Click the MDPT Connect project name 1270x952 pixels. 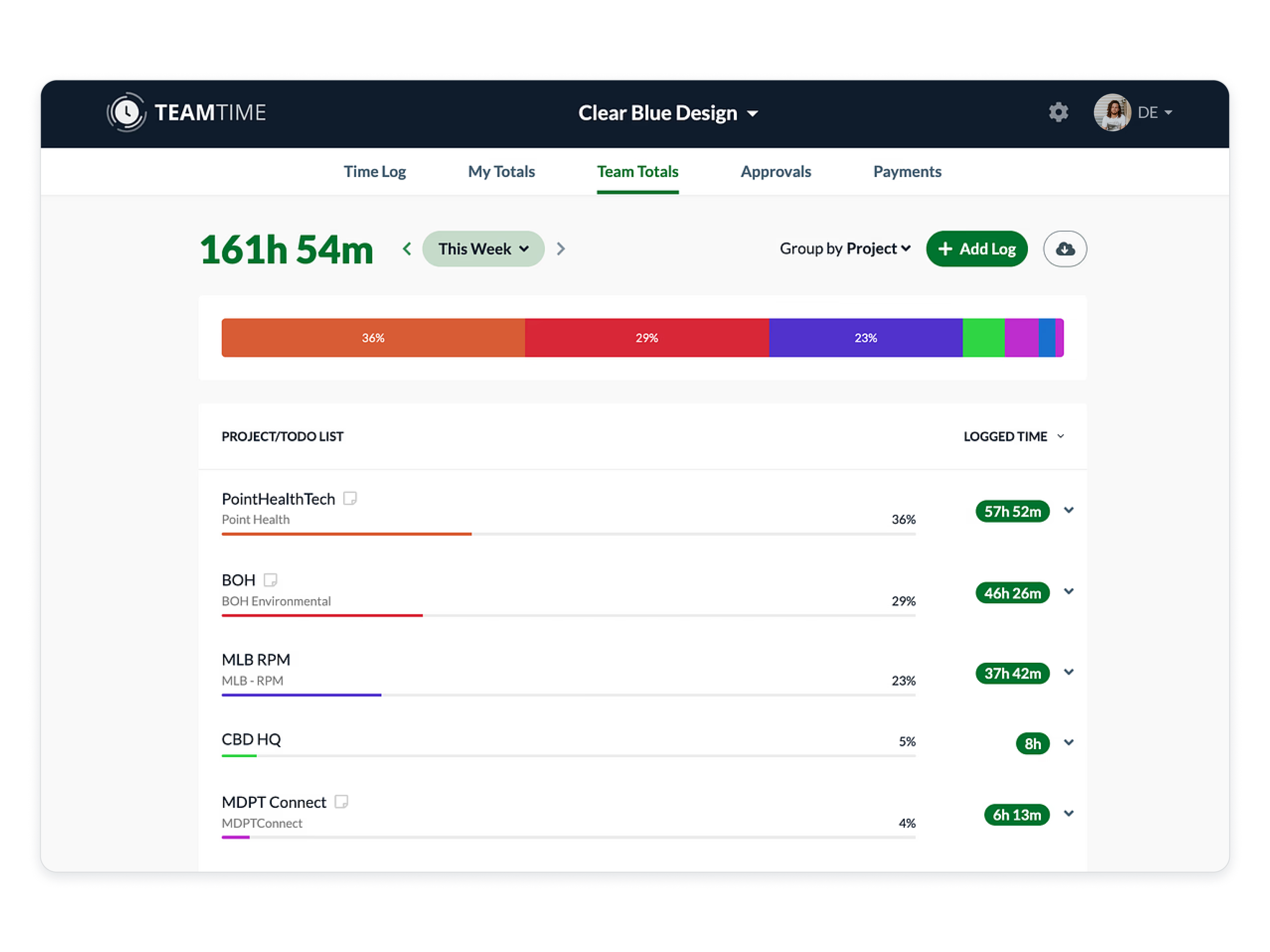(x=274, y=802)
